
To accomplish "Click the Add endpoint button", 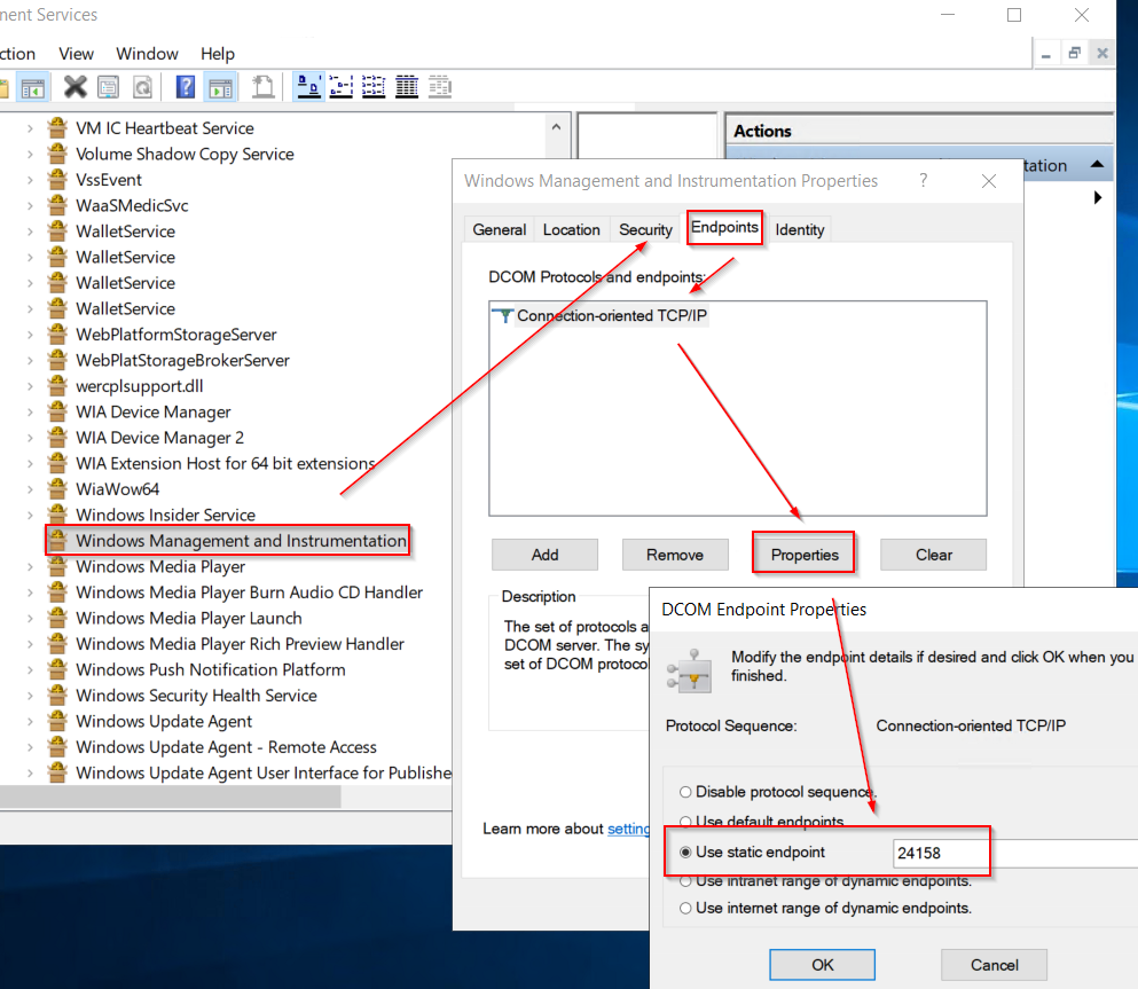I will pyautogui.click(x=544, y=555).
